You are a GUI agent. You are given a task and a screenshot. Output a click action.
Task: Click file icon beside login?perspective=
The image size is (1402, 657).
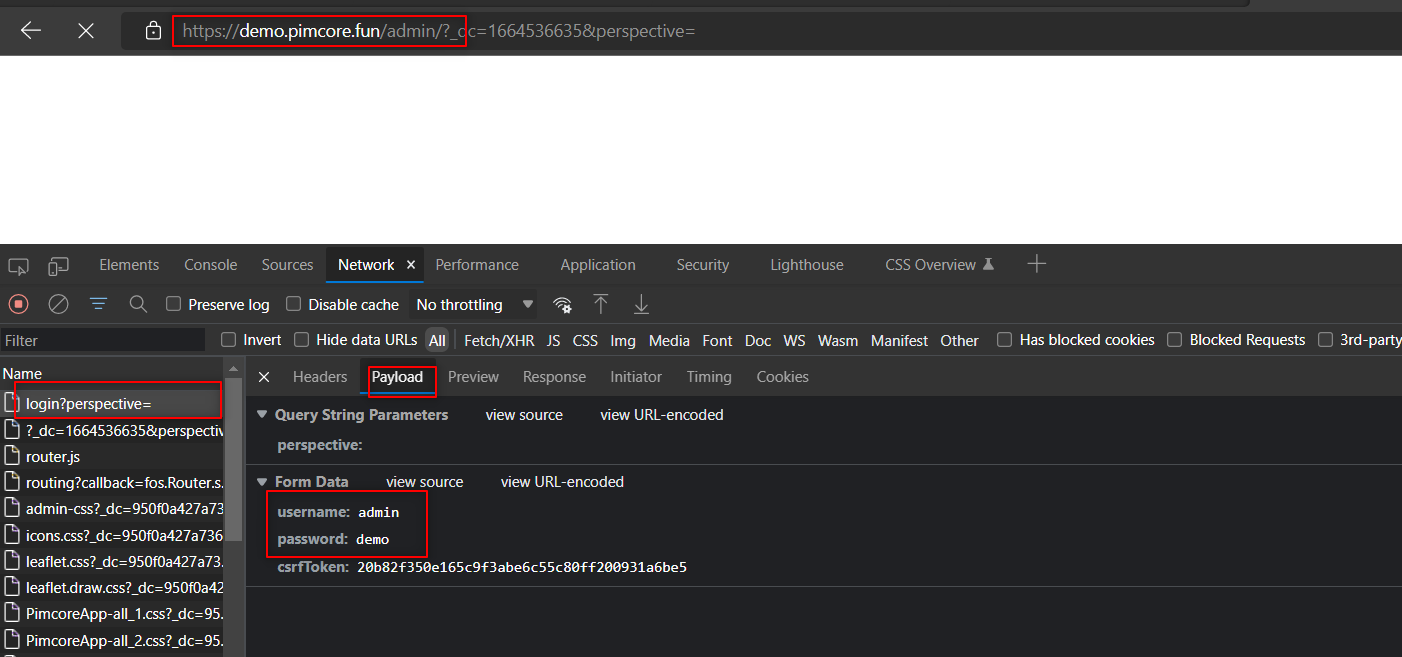[x=12, y=403]
